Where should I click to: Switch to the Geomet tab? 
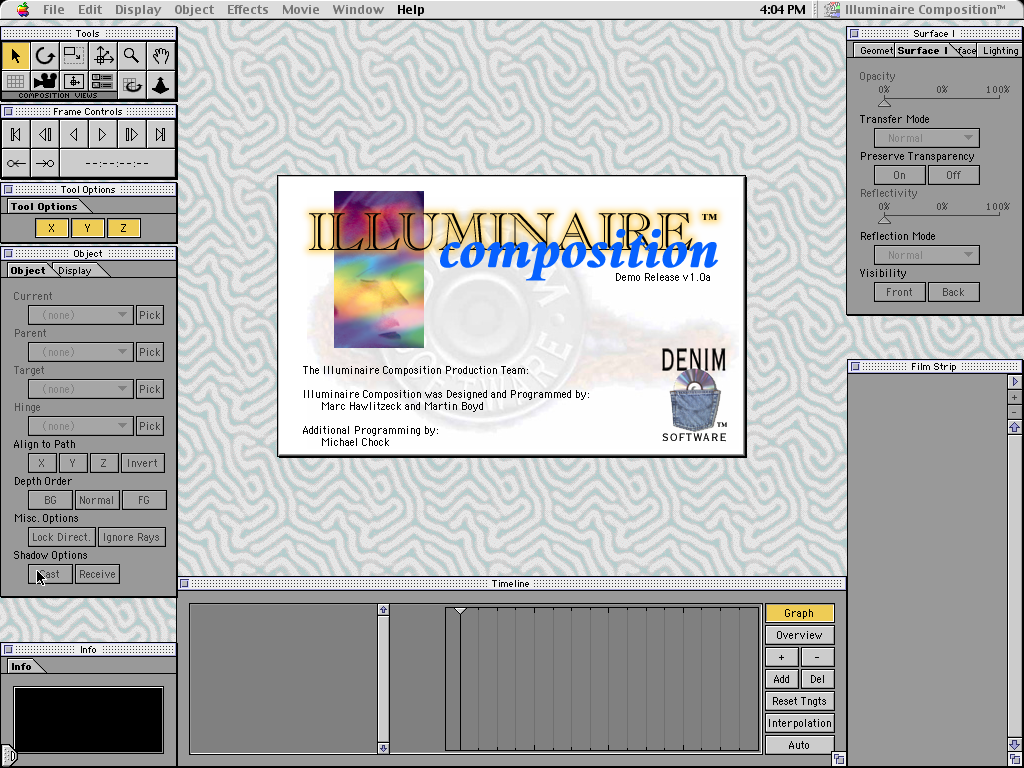point(875,50)
